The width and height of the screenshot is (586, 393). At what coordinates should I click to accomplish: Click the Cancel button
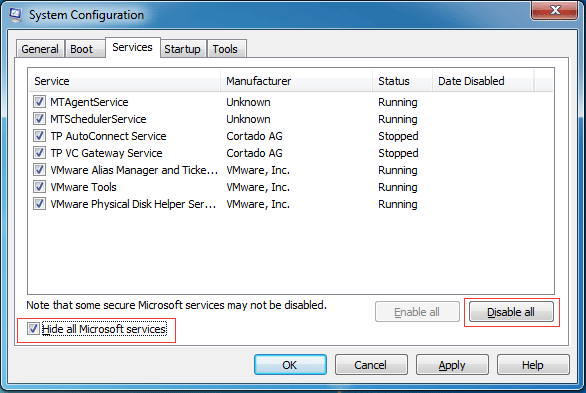[371, 365]
